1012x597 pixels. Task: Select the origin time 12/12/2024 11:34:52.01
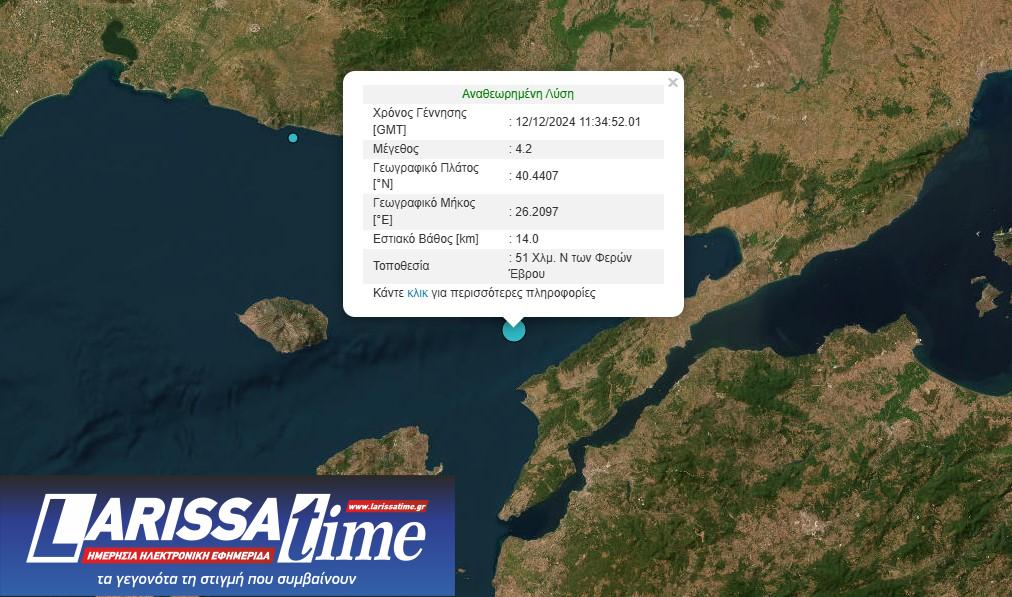click(x=578, y=122)
